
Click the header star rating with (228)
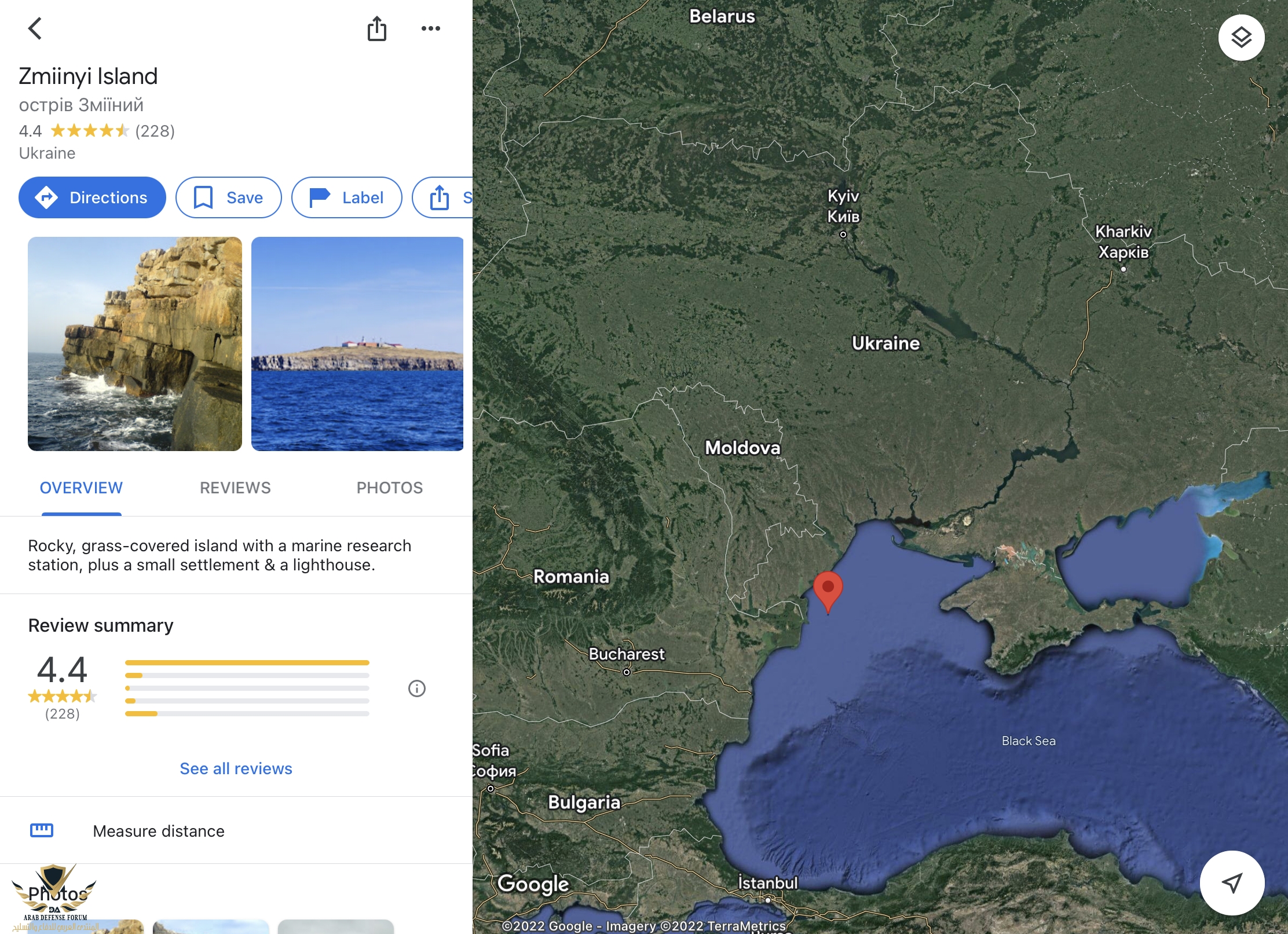97,131
